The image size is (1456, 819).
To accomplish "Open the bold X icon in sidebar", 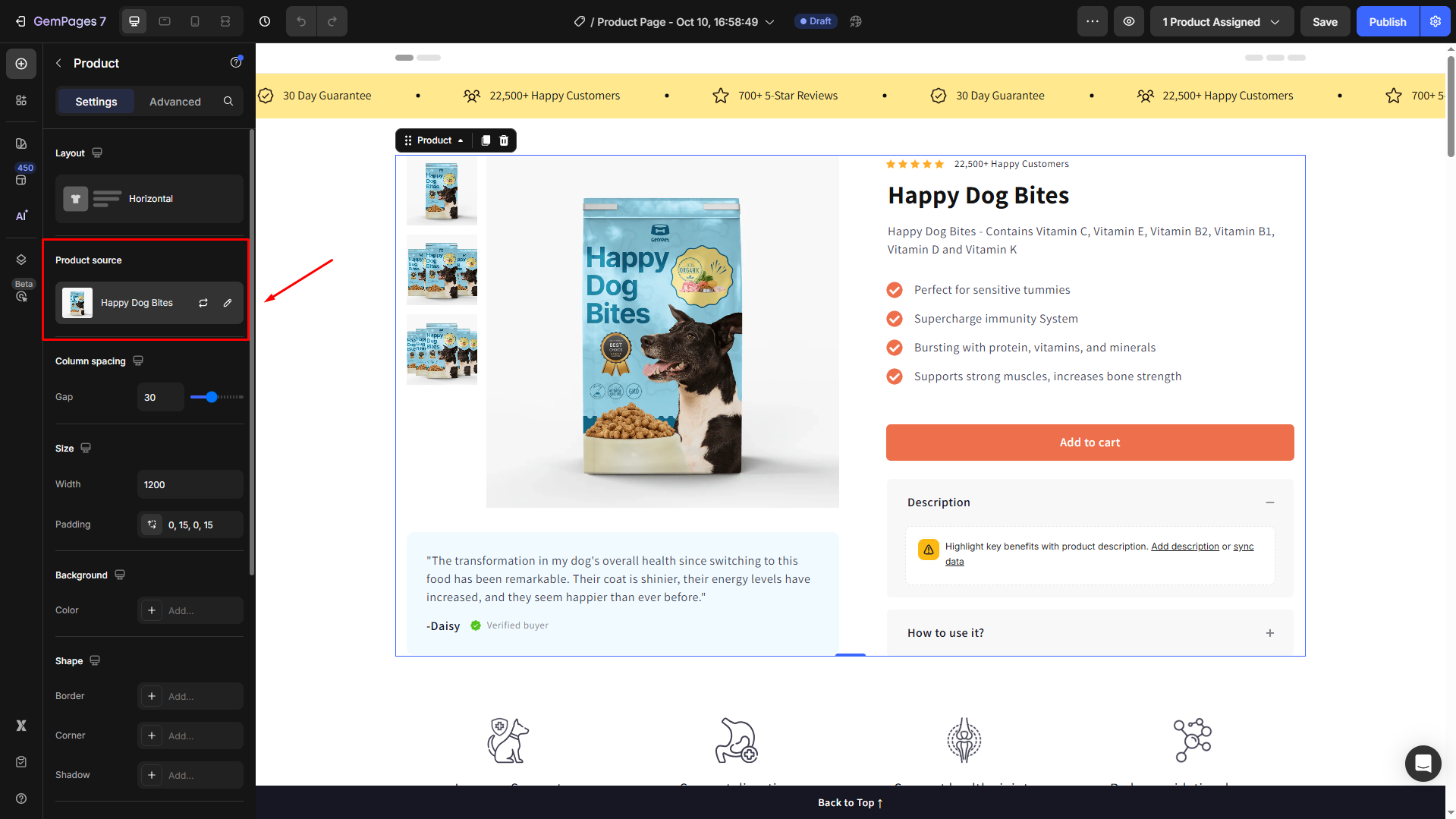I will [21, 726].
